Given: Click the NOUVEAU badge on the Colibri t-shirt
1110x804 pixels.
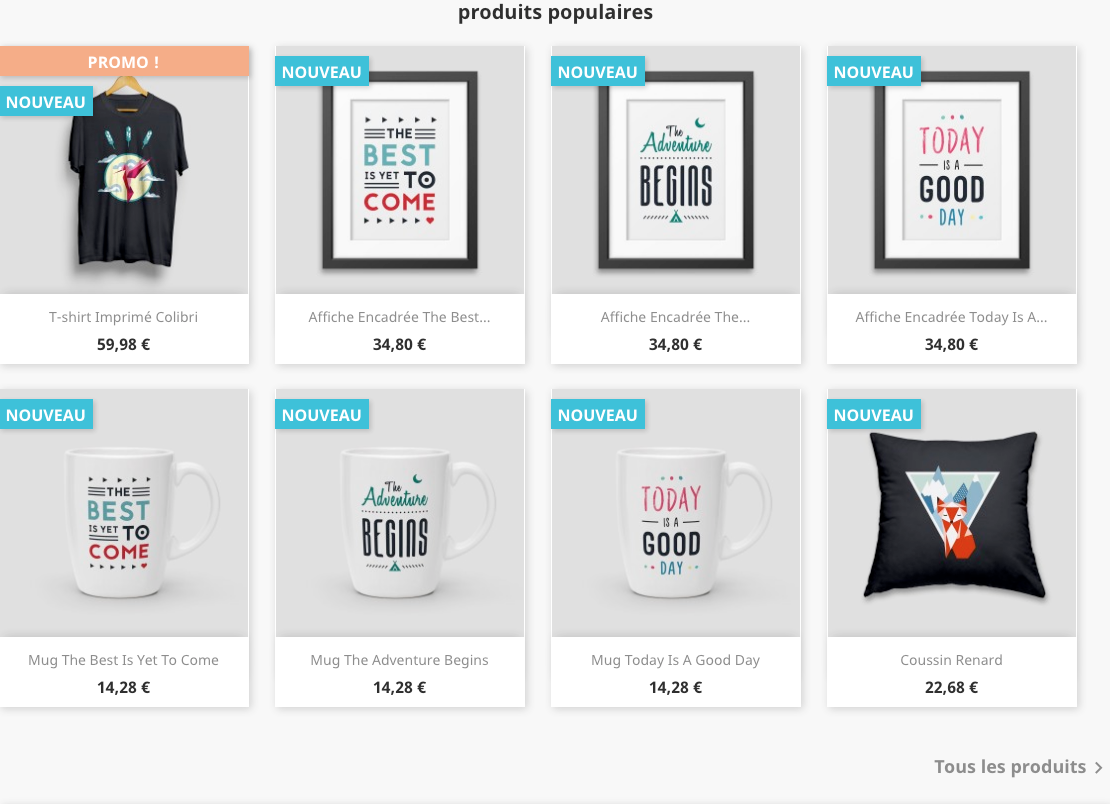Looking at the screenshot, I should (x=46, y=102).
